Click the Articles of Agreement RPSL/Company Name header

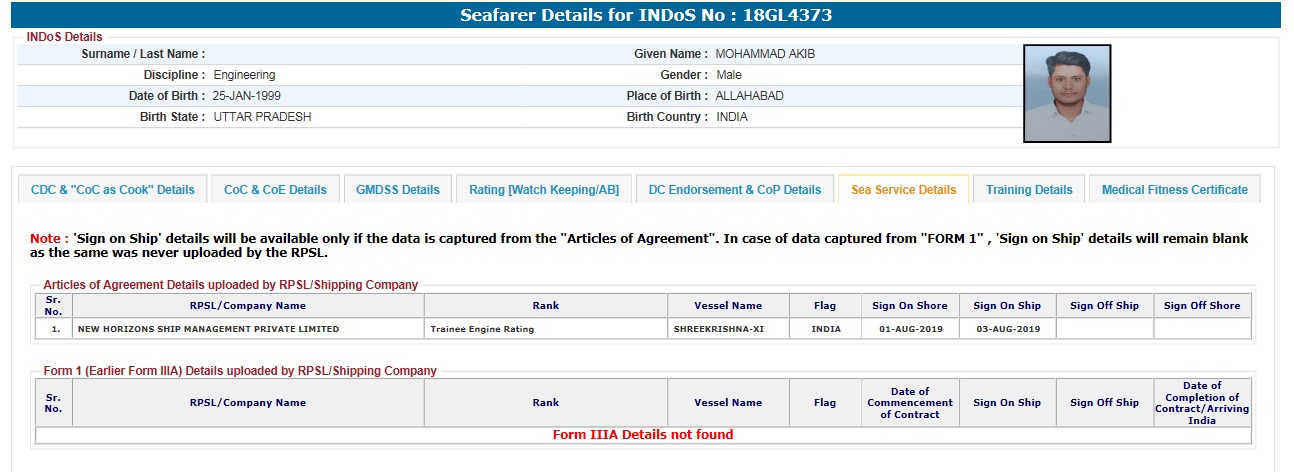(x=248, y=306)
